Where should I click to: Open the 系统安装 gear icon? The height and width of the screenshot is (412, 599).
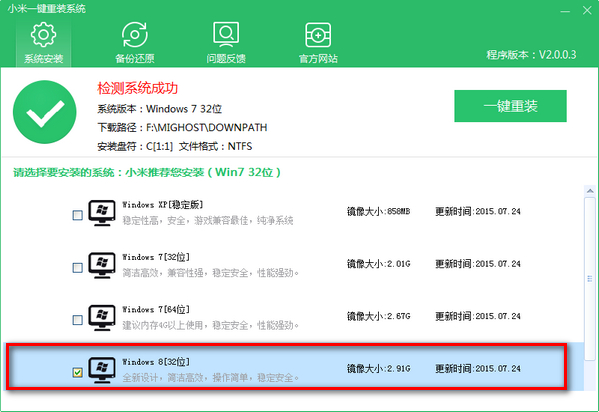tap(44, 35)
